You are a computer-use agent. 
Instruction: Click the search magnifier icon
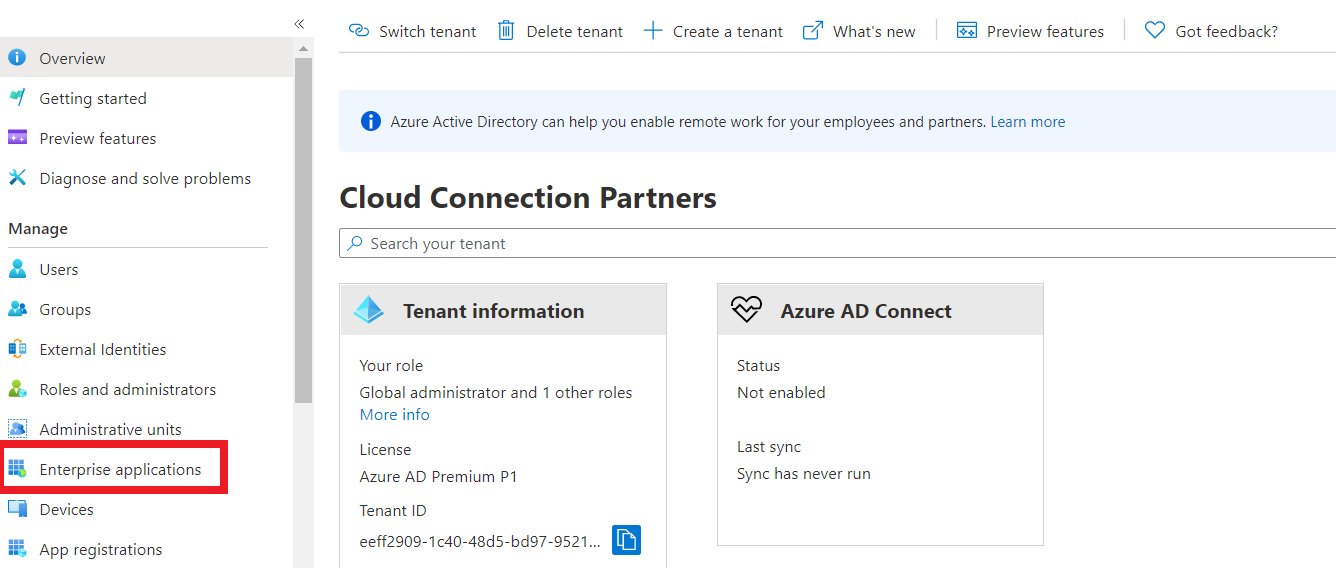tap(355, 243)
